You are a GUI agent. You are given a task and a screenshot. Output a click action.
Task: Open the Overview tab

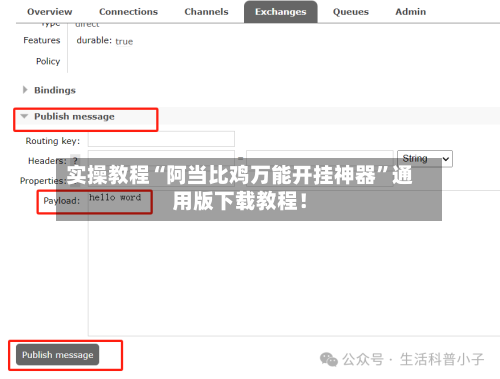point(50,12)
